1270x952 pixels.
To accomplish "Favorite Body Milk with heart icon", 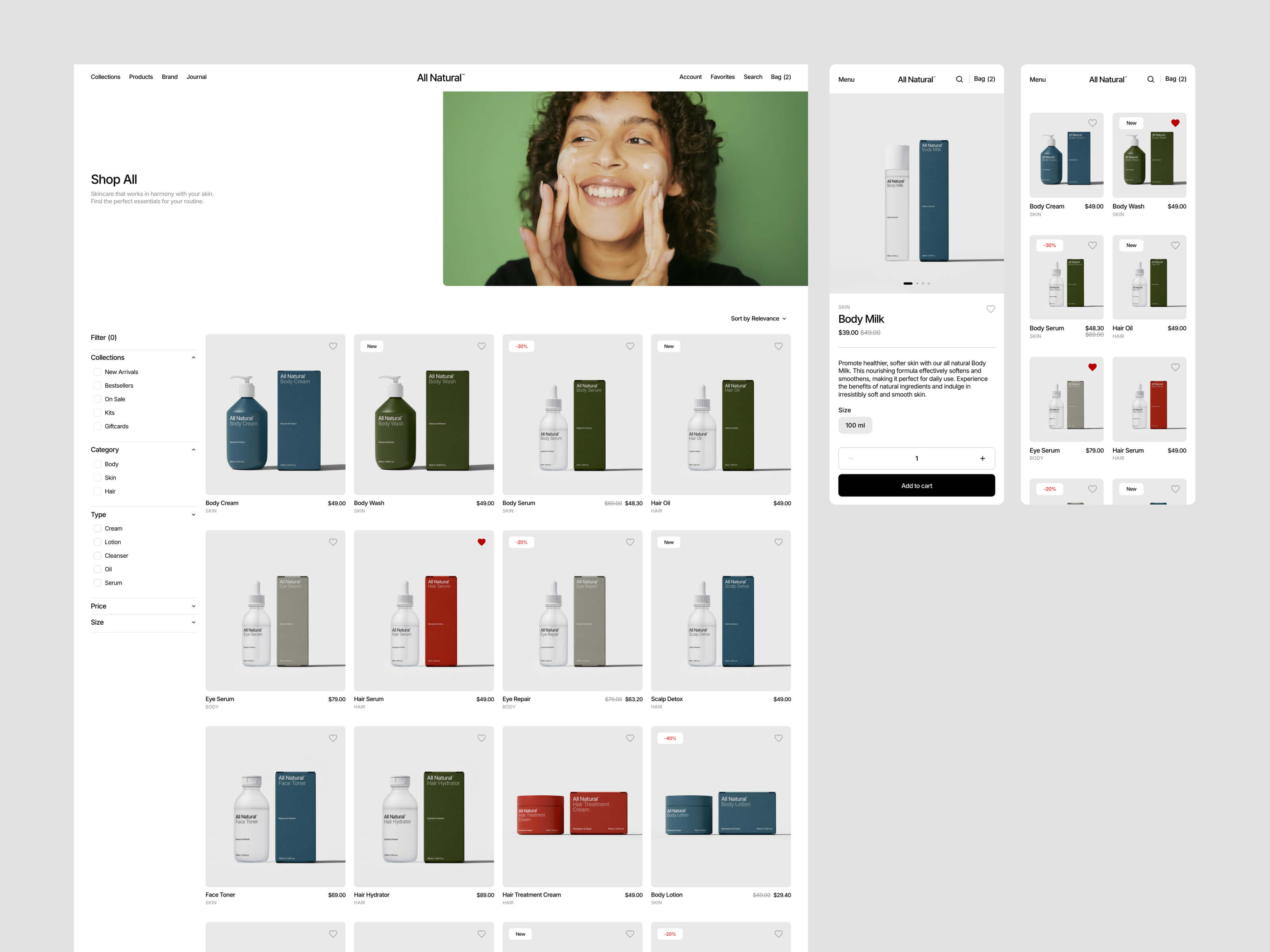I will pos(990,309).
